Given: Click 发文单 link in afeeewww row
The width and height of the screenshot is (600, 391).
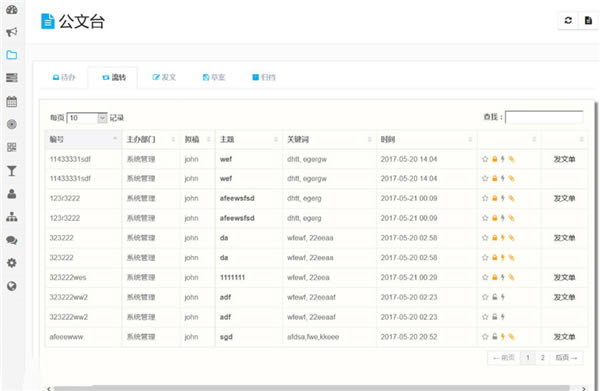Looking at the screenshot, I should pos(564,337).
